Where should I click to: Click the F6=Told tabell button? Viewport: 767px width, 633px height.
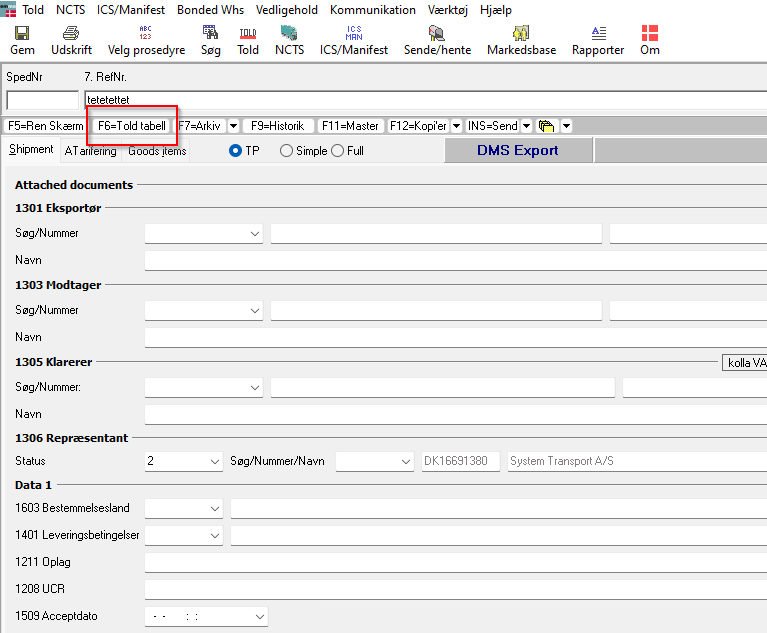point(131,126)
